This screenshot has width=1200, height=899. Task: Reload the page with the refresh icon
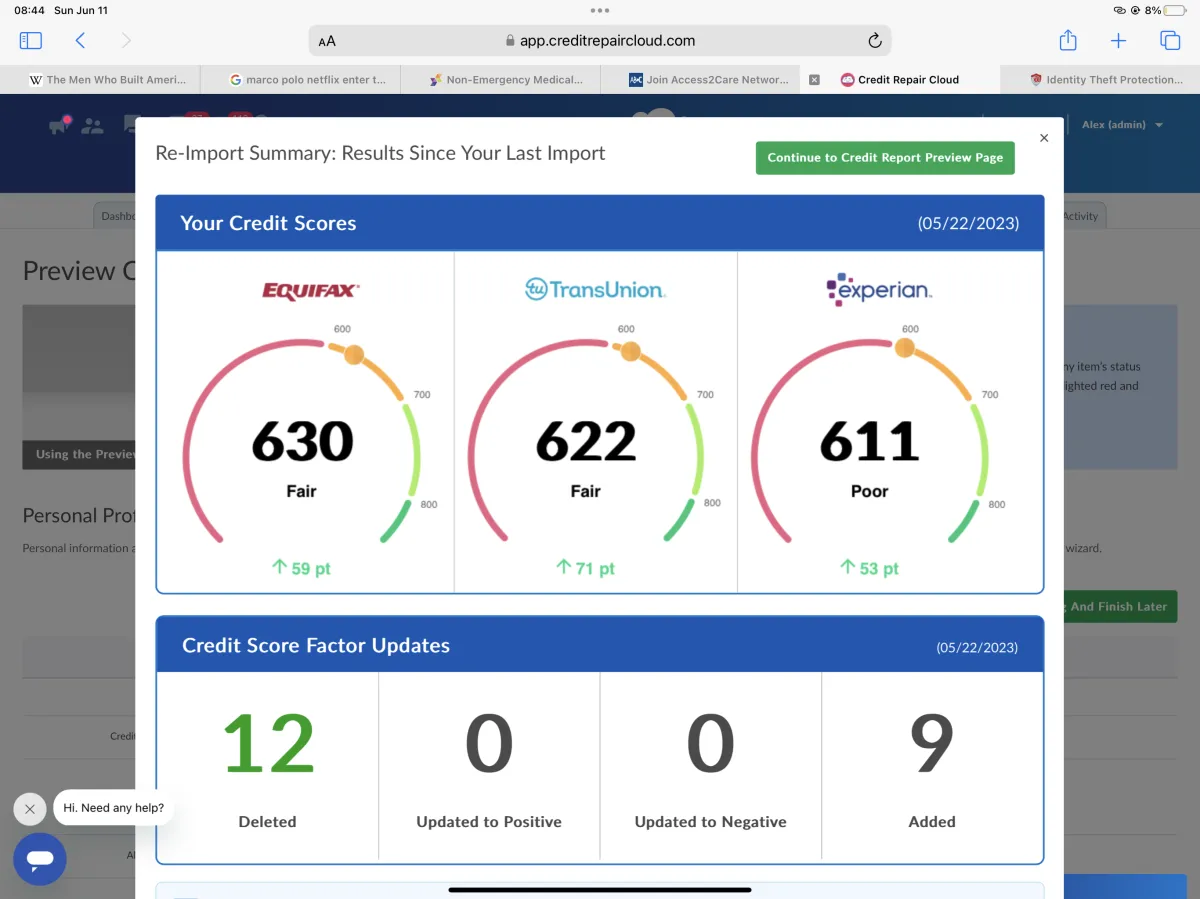(874, 41)
